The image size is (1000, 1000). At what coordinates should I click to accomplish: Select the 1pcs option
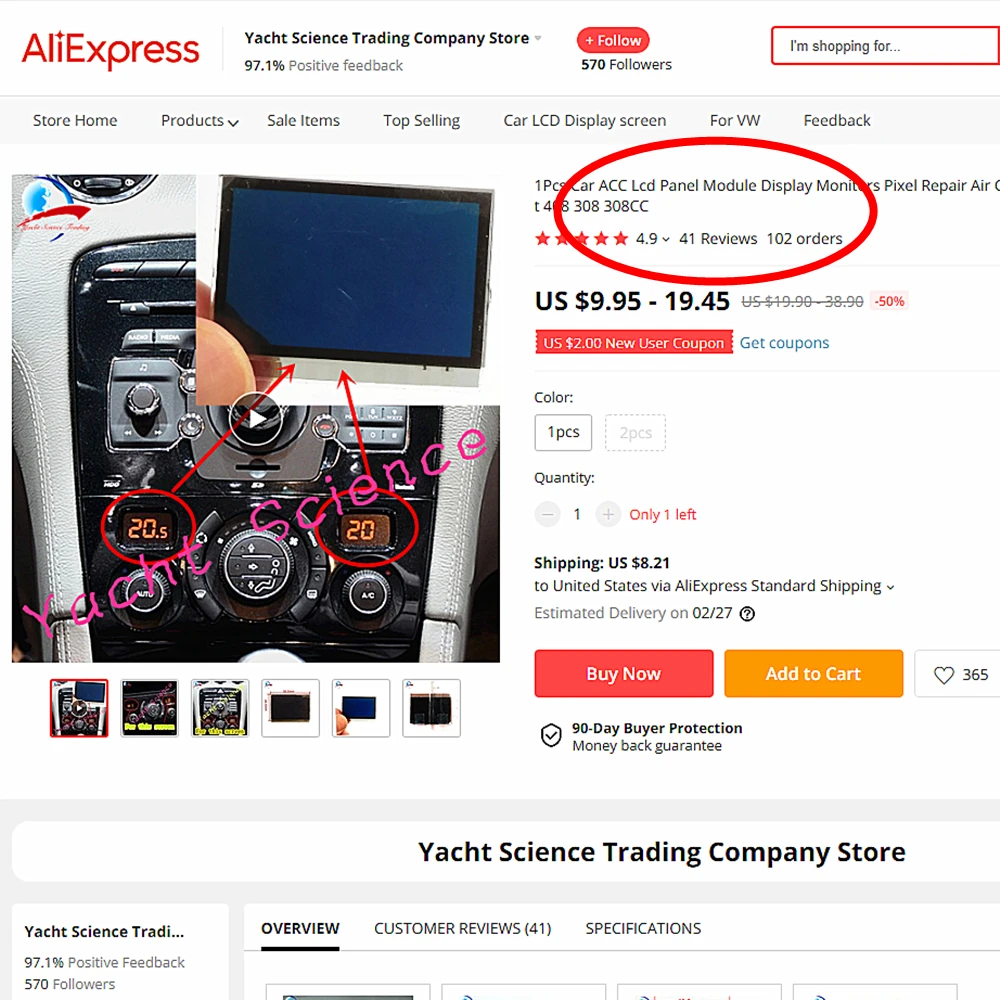pyautogui.click(x=563, y=432)
